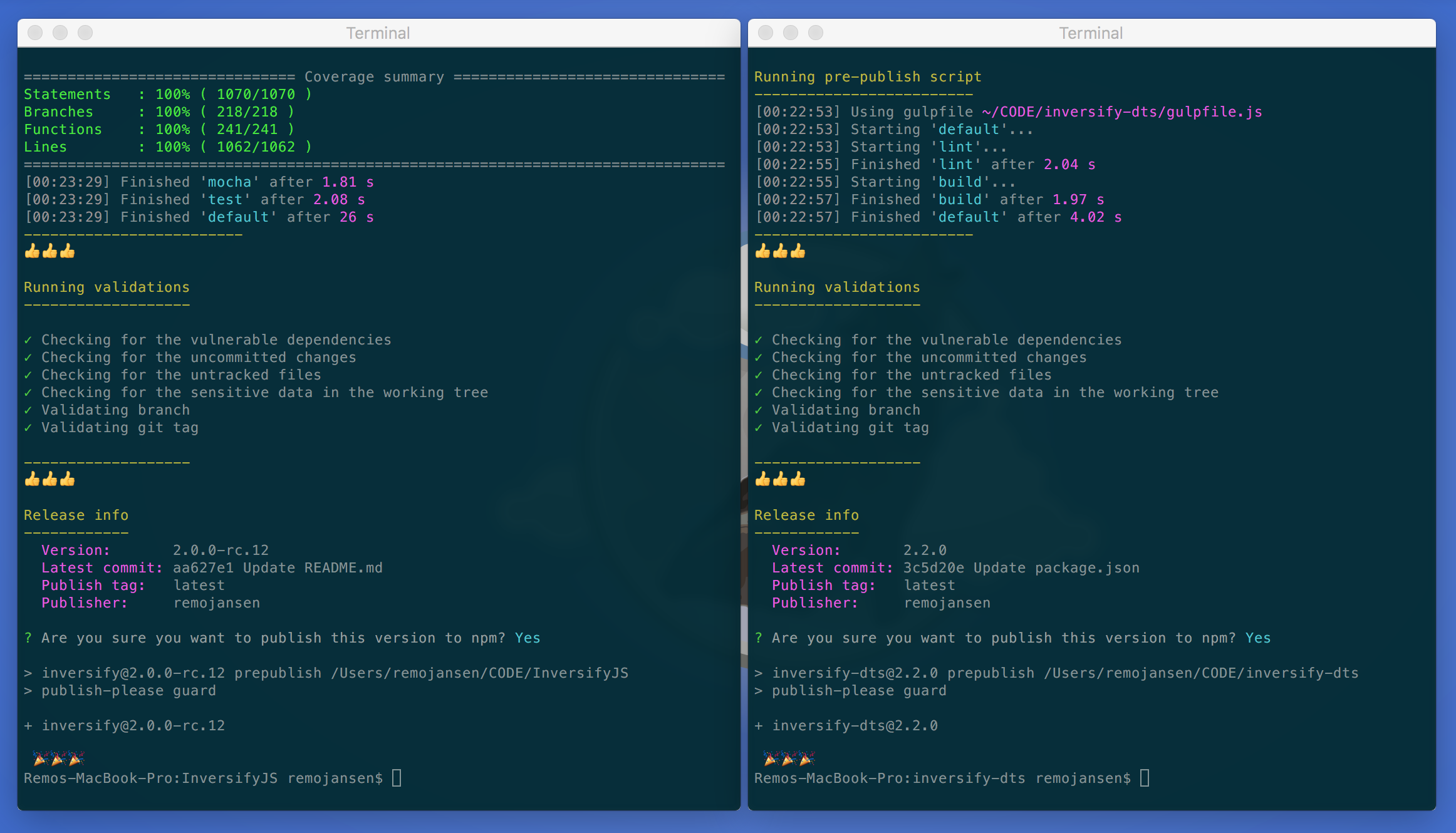
Task: Click 'Validating git tag' in left Terminal
Action: coord(111,428)
